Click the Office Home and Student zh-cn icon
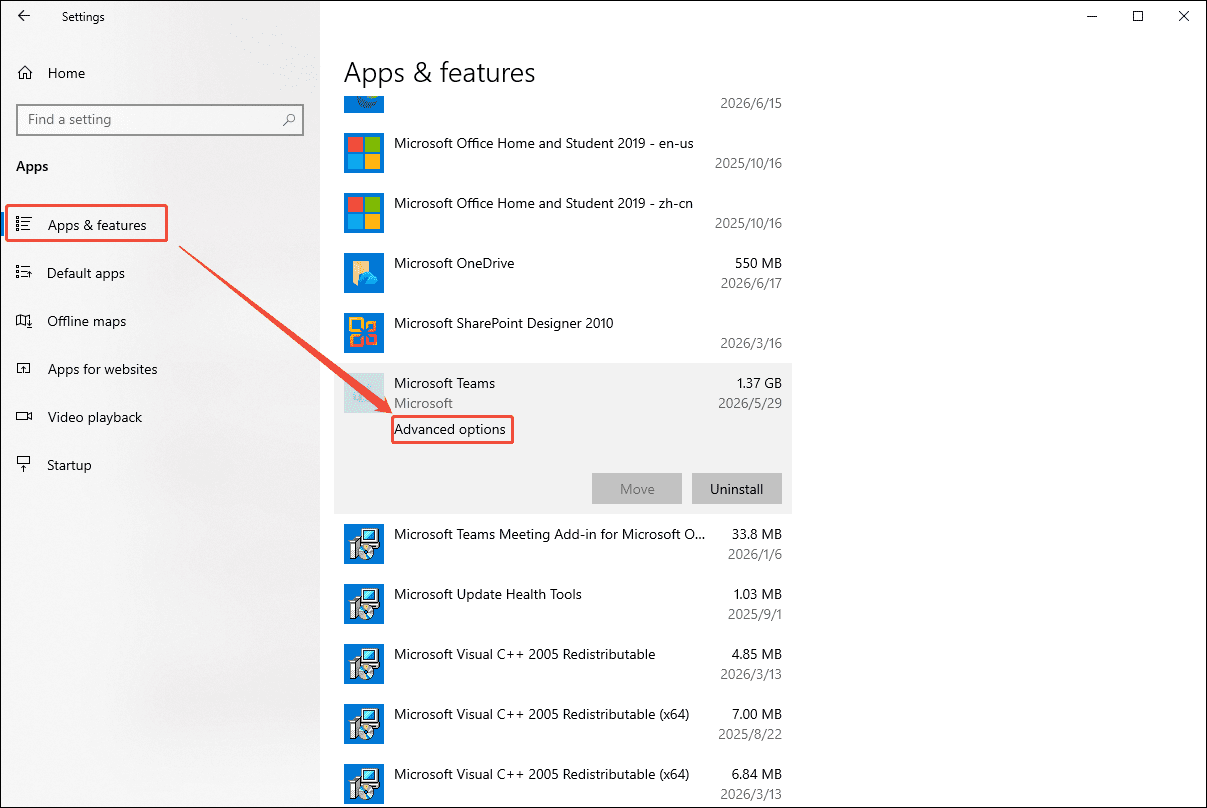The image size is (1207, 808). coord(364,213)
